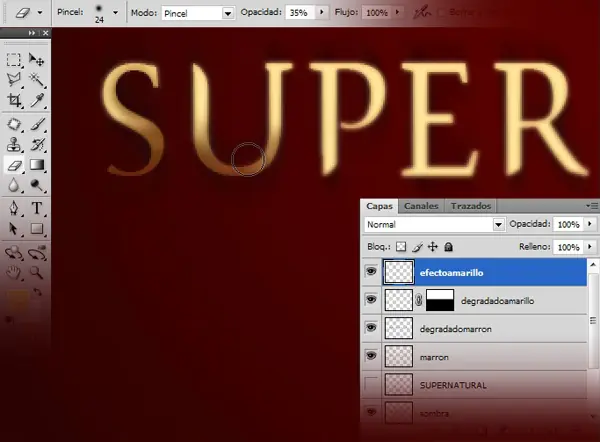Open the Flujo slider arrow
This screenshot has height=442, width=600.
397,12
